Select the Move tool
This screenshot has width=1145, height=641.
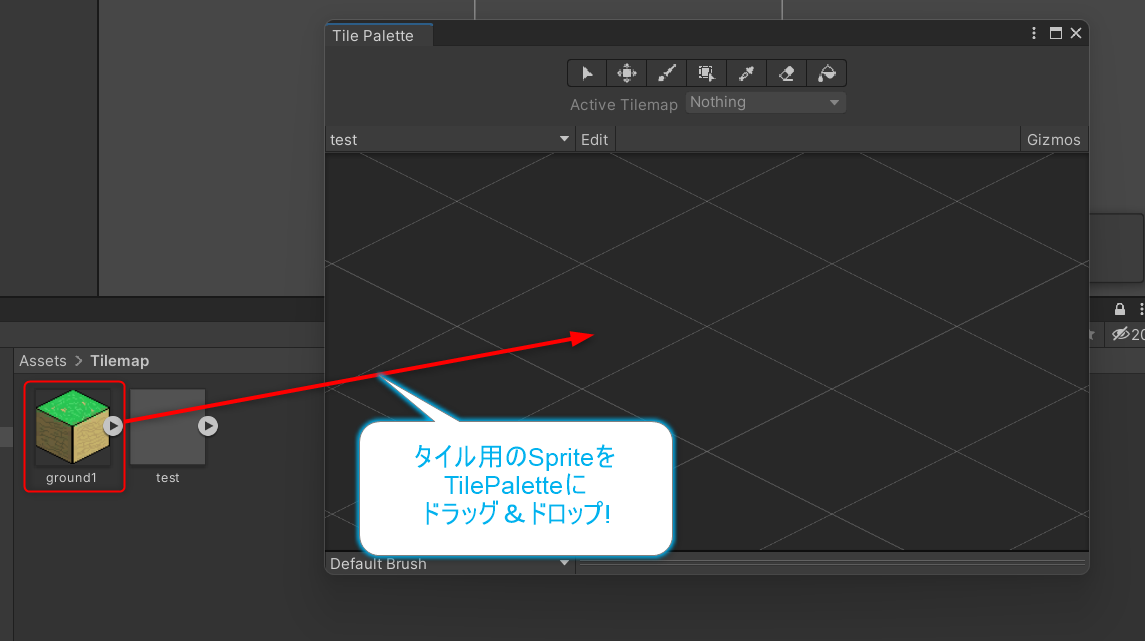point(627,72)
